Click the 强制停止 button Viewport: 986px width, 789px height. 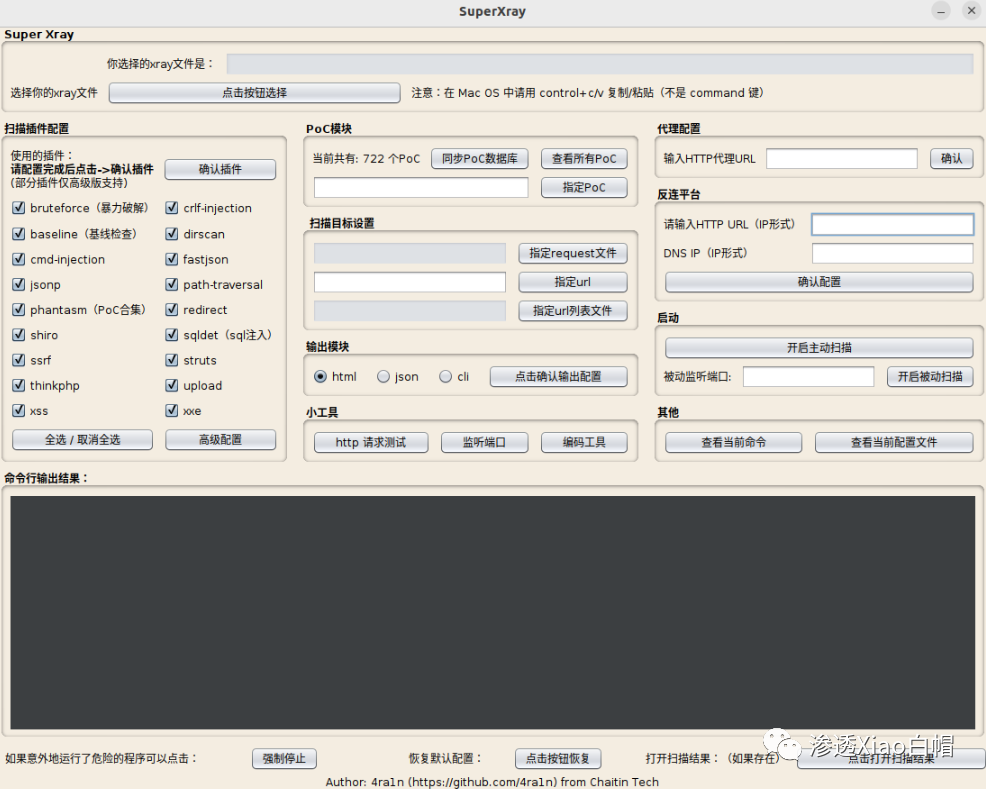click(x=284, y=759)
